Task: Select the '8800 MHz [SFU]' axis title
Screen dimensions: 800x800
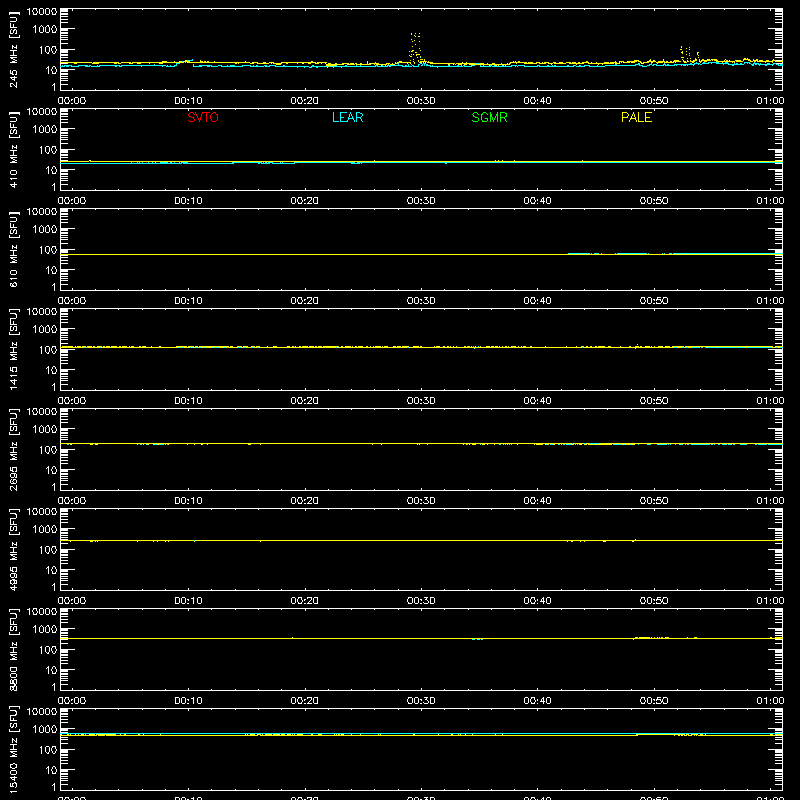Action: [x=13, y=649]
